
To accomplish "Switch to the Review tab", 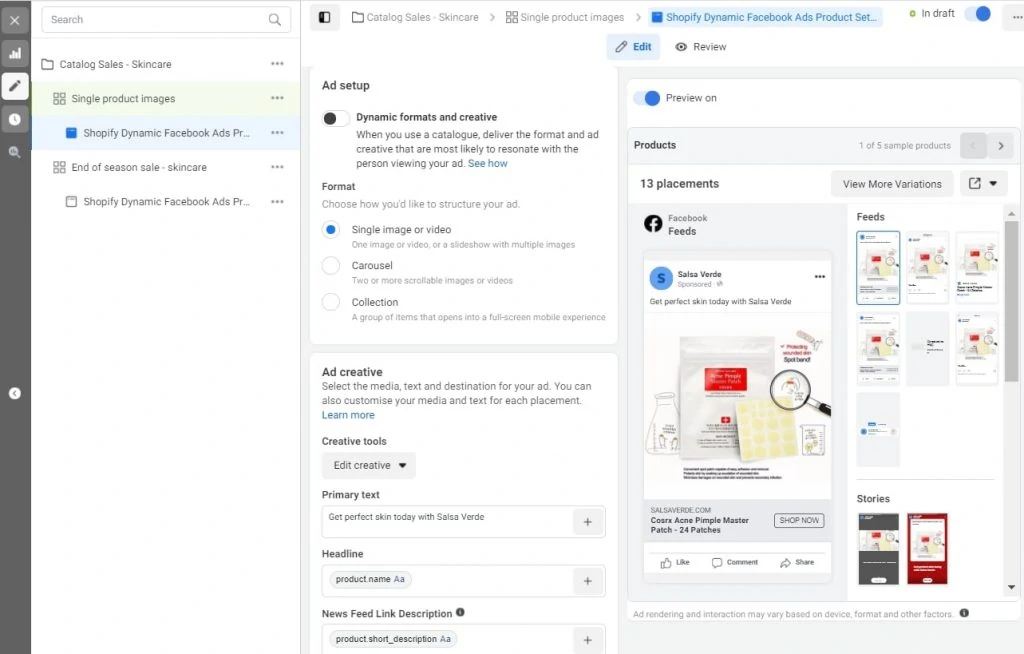I will [700, 47].
